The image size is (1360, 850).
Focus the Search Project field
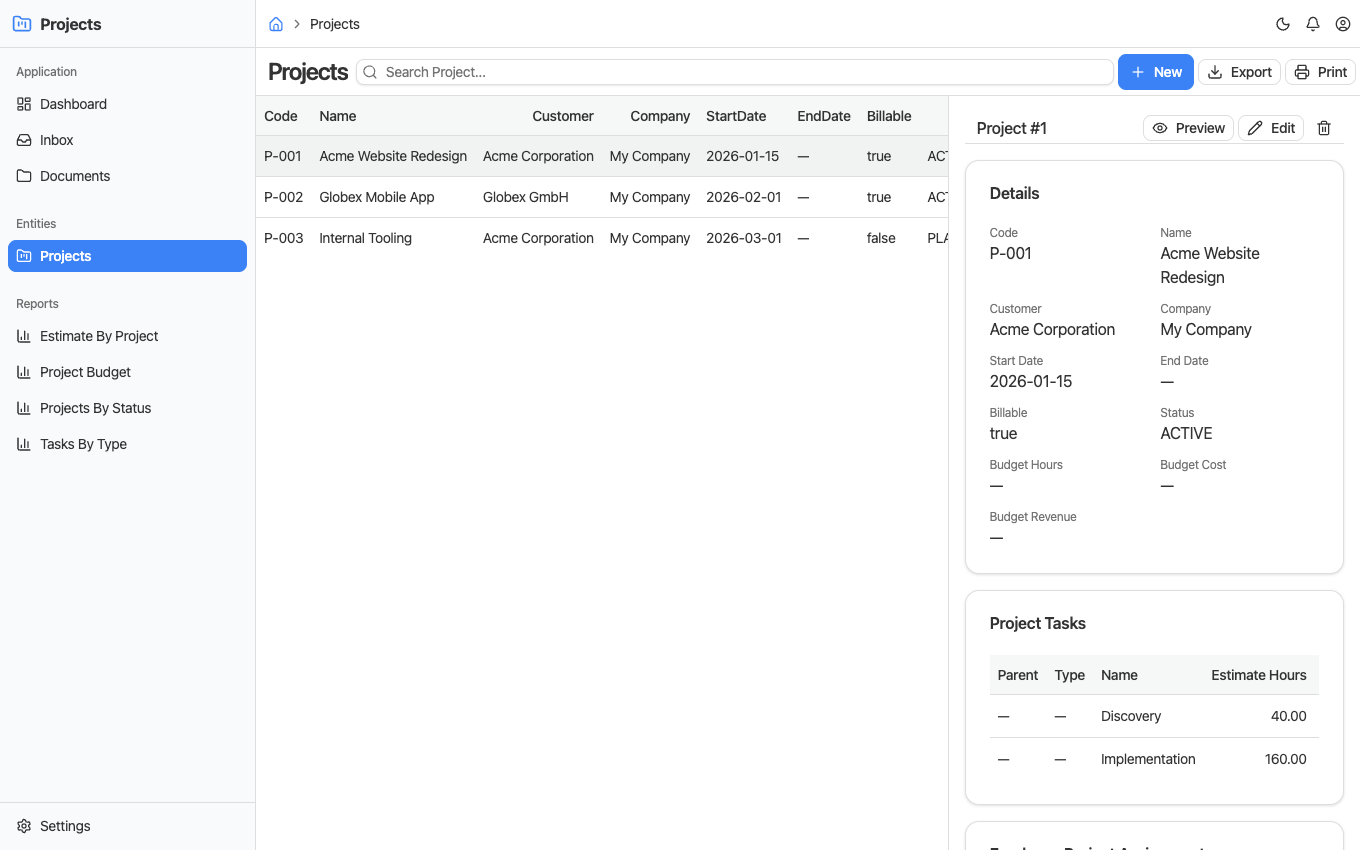click(x=735, y=72)
